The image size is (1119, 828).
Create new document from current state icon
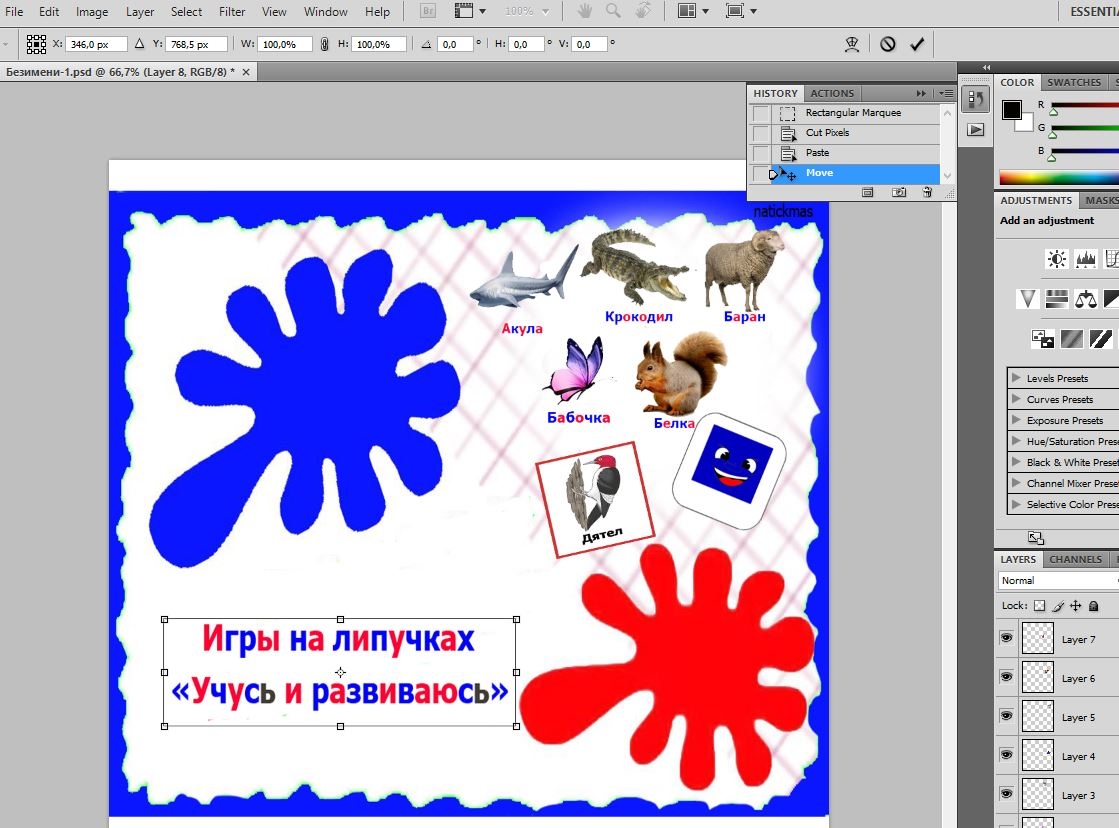click(867, 192)
